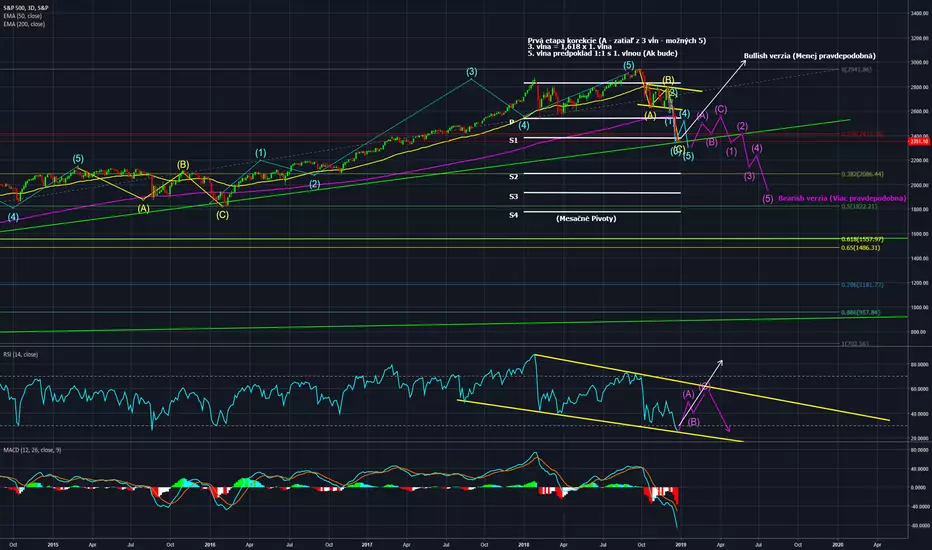Click the Fibonacci 0.5(1822.21) level label
Viewport: 932px width, 550px height.
[859, 206]
